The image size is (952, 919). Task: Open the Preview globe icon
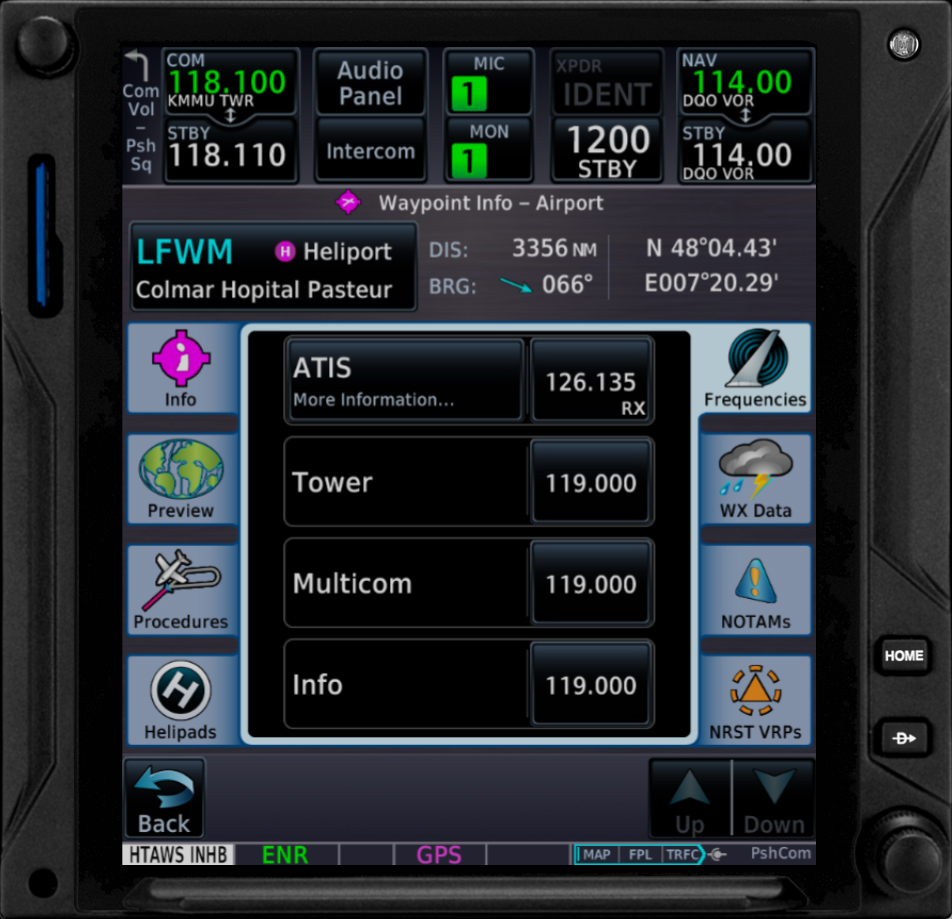click(x=181, y=480)
